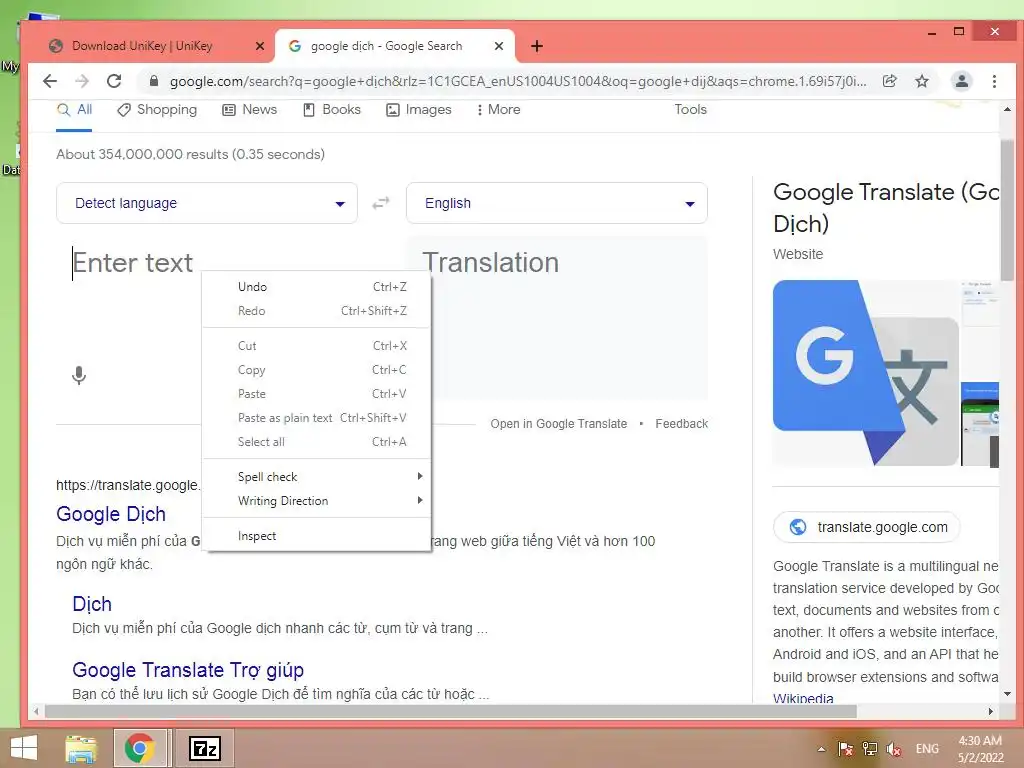The height and width of the screenshot is (768, 1024).
Task: Expand the More search filters menu
Action: click(x=498, y=110)
